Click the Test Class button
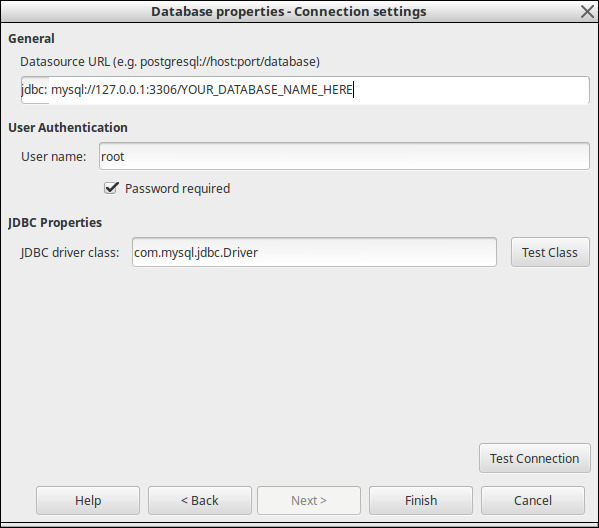Screen dimensions: 599x528 [x=550, y=253]
